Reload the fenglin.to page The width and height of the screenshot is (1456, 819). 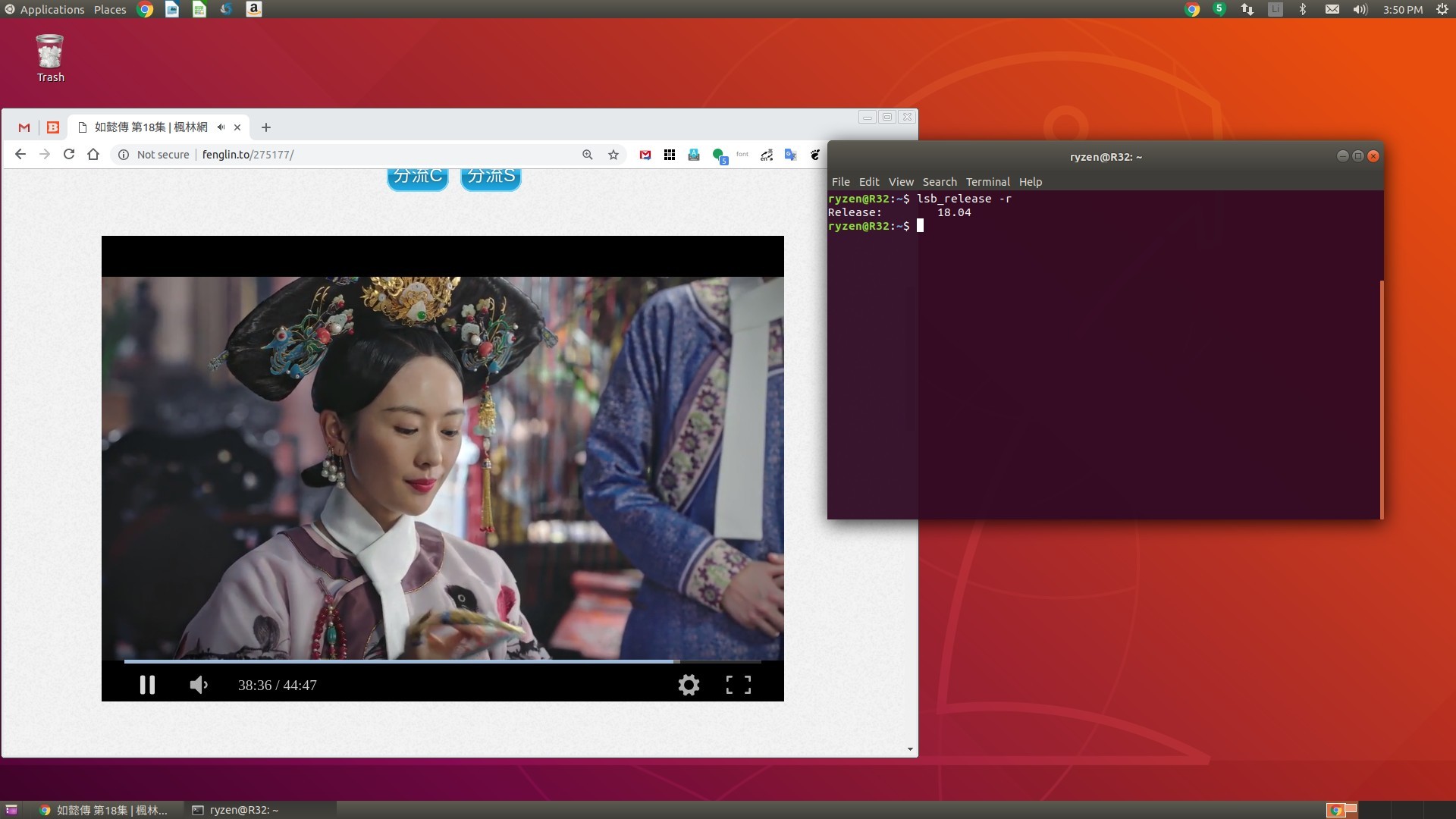(x=69, y=155)
